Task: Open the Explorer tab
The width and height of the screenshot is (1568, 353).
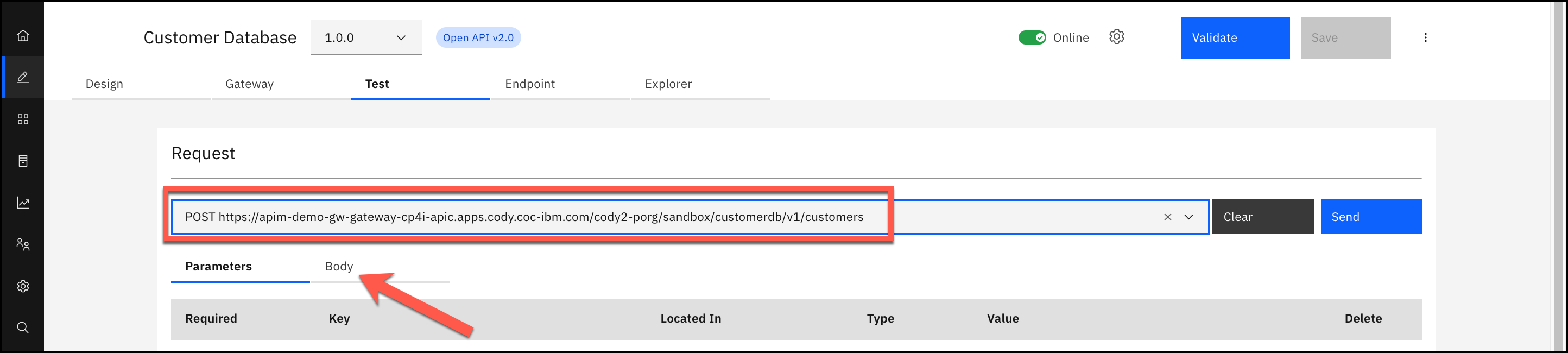Action: click(x=668, y=84)
